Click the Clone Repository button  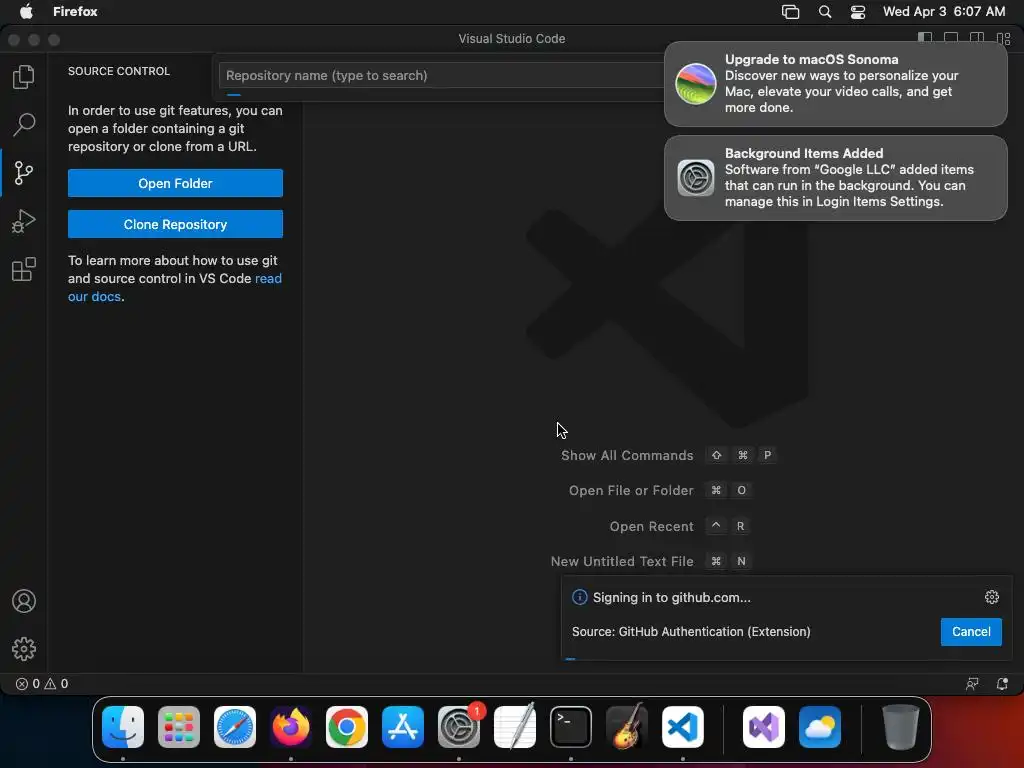175,224
